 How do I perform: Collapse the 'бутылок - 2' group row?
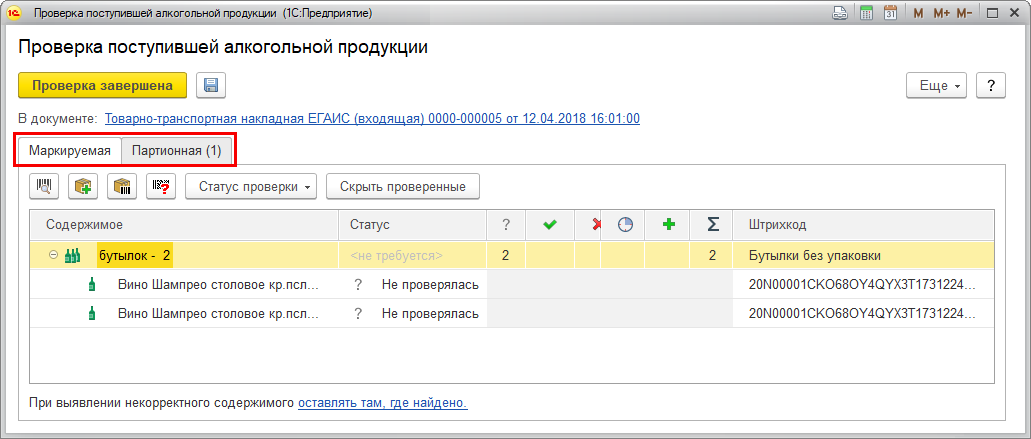(53, 255)
